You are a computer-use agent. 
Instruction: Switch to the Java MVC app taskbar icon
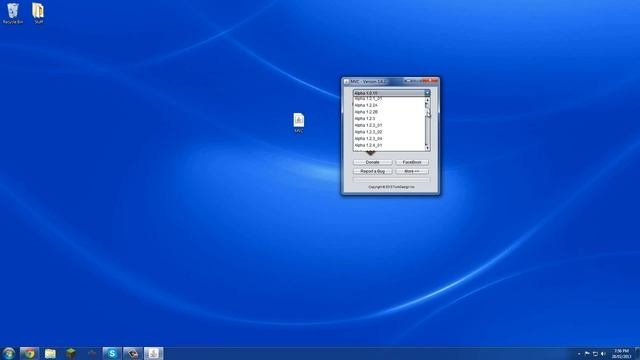coord(153,353)
